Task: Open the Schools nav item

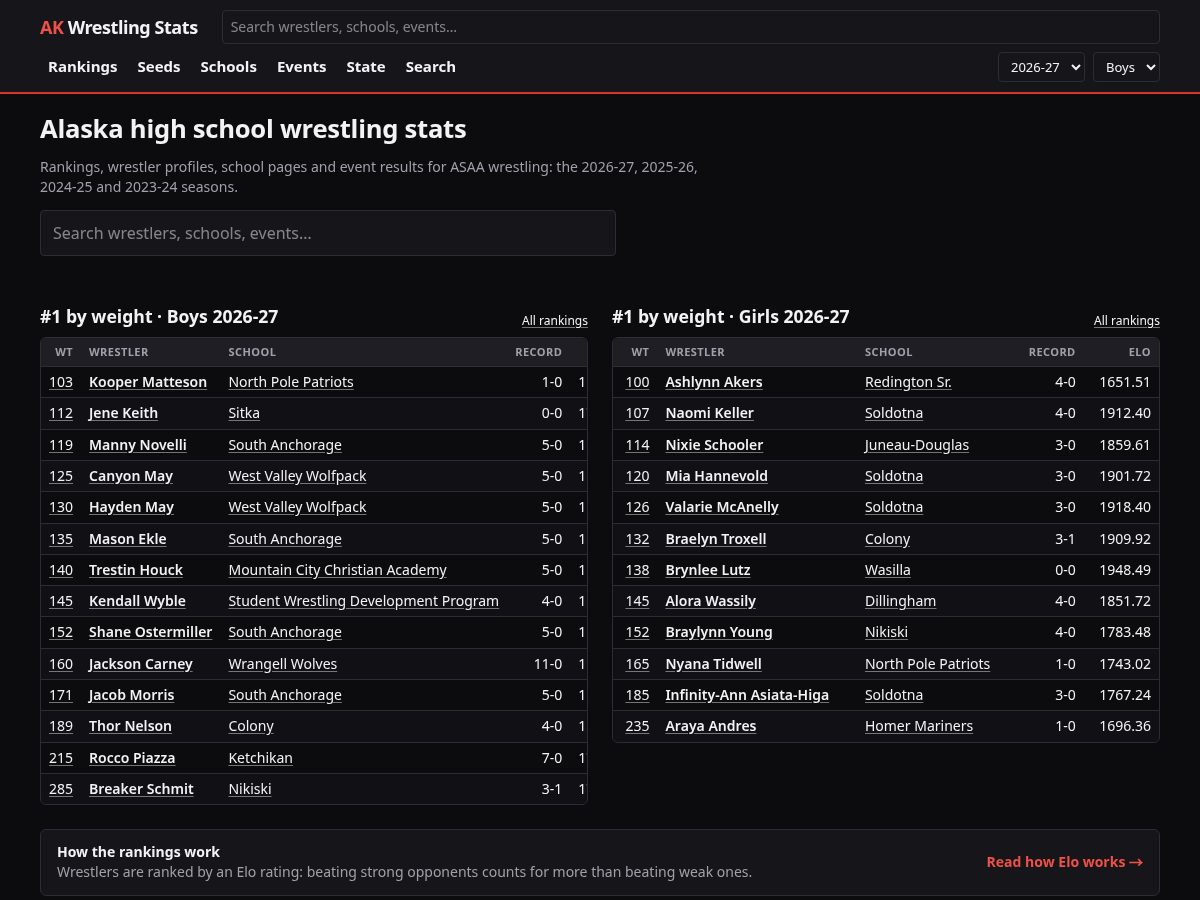Action: pos(228,67)
